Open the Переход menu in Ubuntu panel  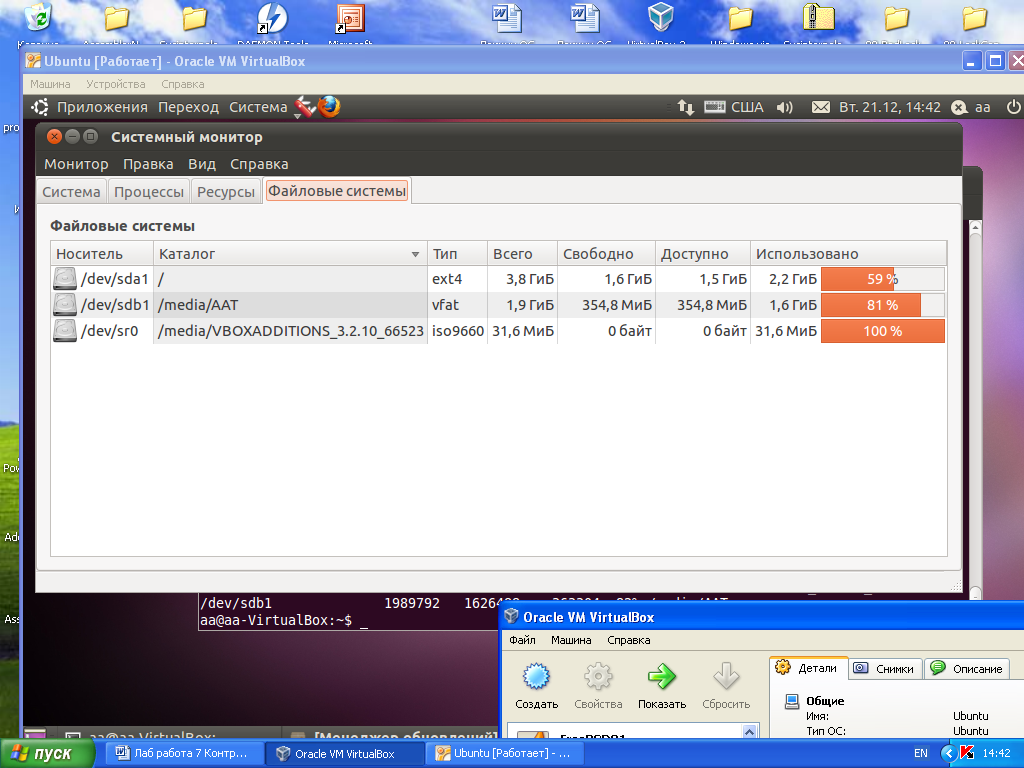pyautogui.click(x=188, y=107)
